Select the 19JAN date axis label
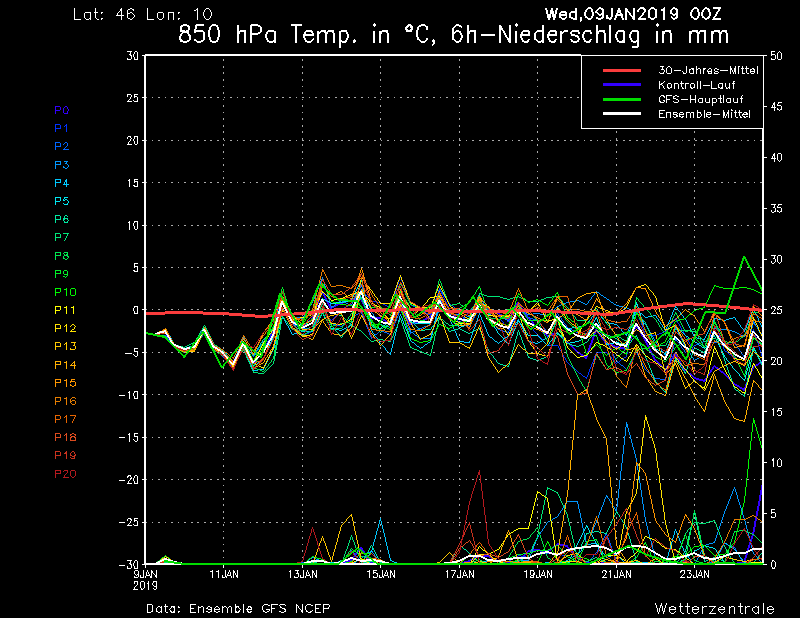 click(x=538, y=575)
